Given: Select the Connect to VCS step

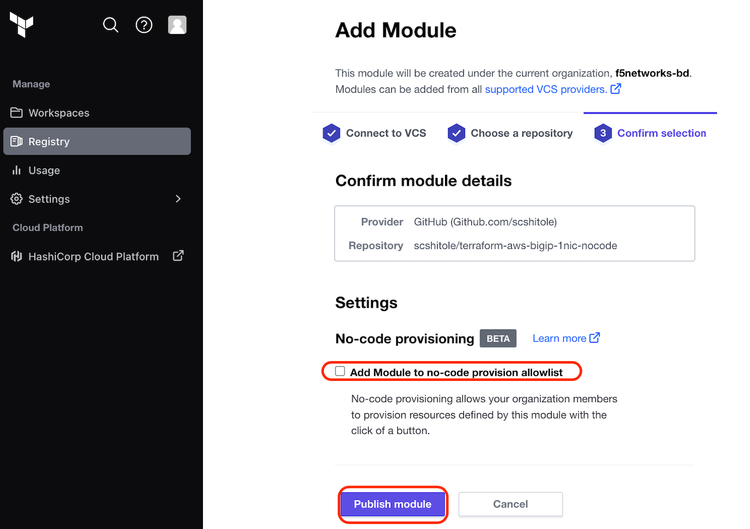Looking at the screenshot, I should pos(375,133).
